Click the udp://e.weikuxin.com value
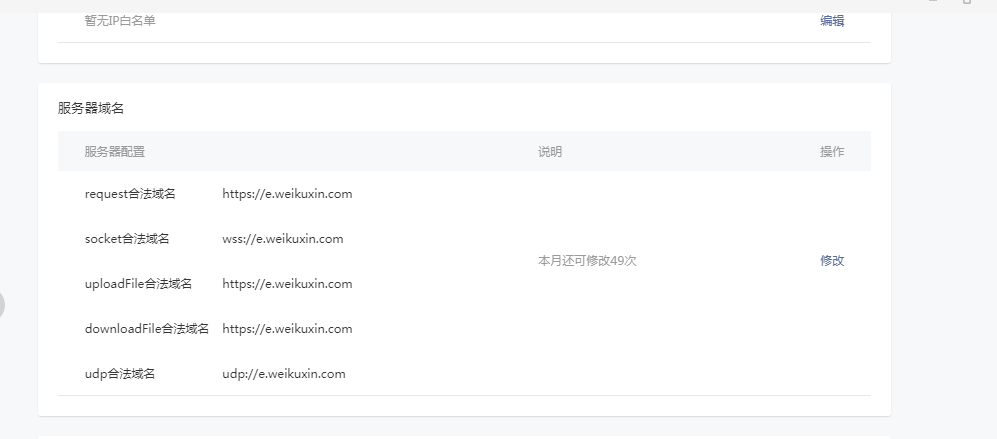Image resolution: width=997 pixels, height=439 pixels. 284,373
